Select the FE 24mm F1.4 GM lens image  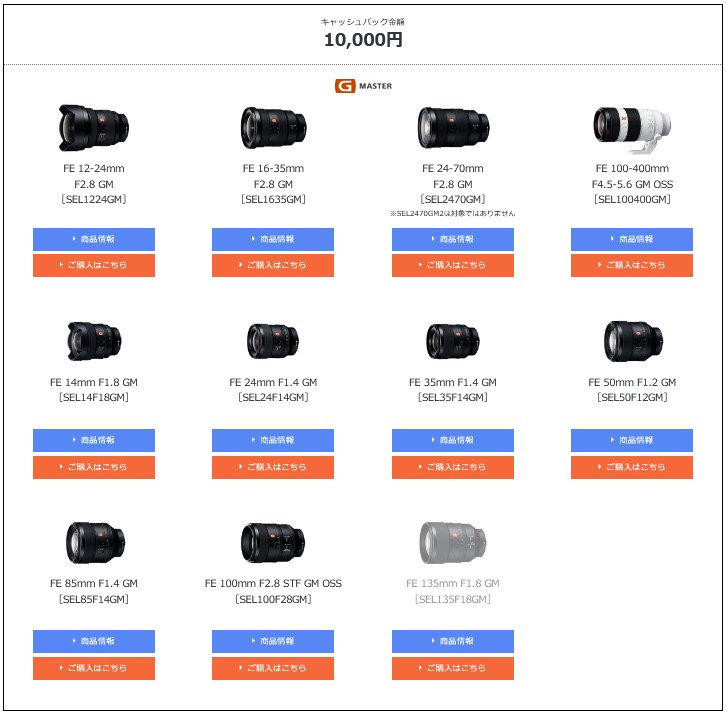click(273, 341)
